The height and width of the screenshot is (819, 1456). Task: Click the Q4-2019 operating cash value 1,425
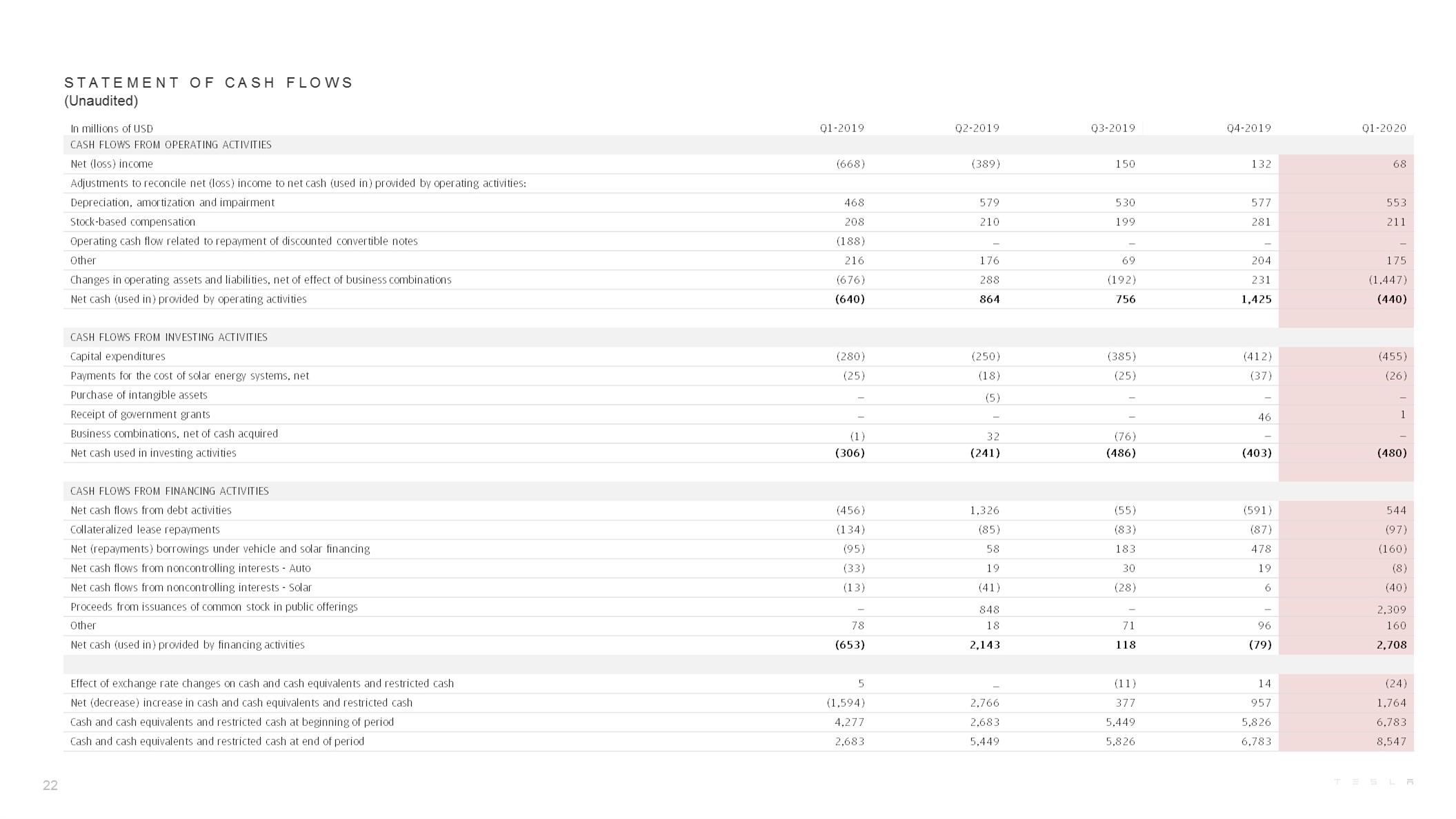[x=1256, y=299]
